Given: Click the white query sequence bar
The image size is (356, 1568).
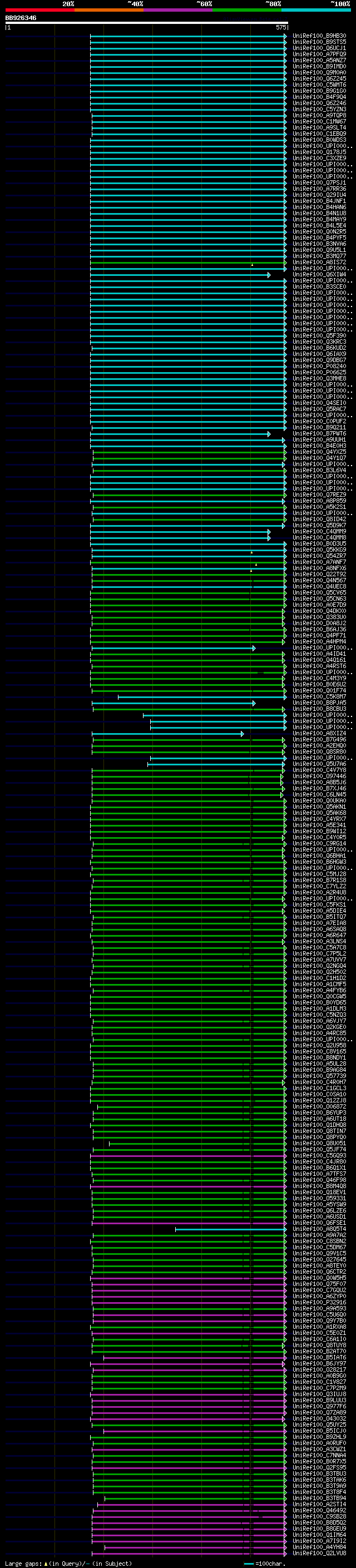Looking at the screenshot, I should 147,22.
